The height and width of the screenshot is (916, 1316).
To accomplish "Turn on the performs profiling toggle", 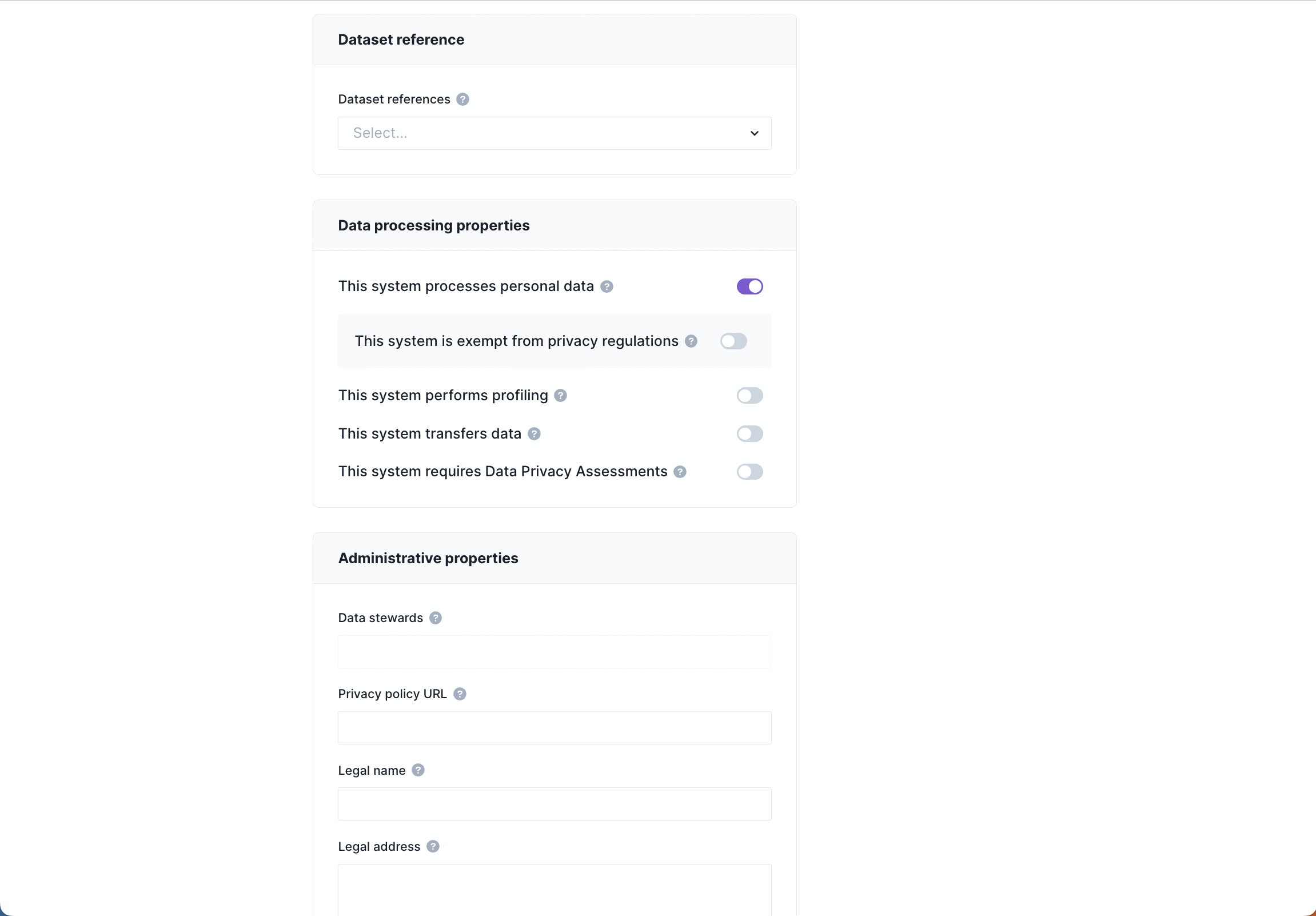I will pos(749,396).
